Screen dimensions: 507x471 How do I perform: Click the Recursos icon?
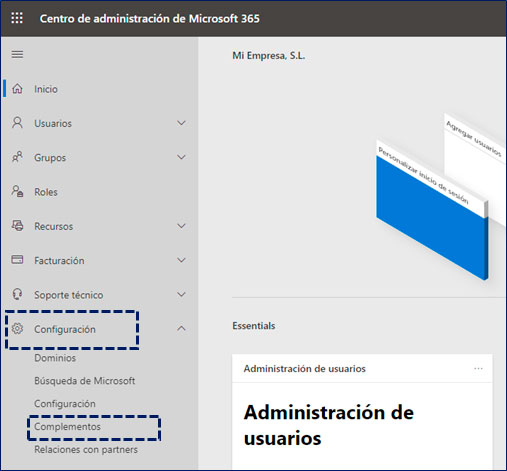click(17, 226)
